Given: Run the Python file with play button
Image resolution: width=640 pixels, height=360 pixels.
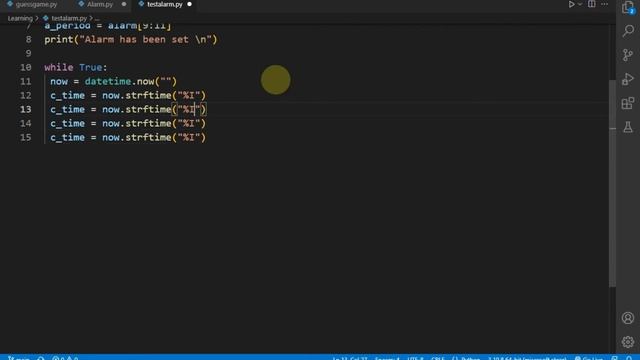Looking at the screenshot, I should tap(571, 4).
